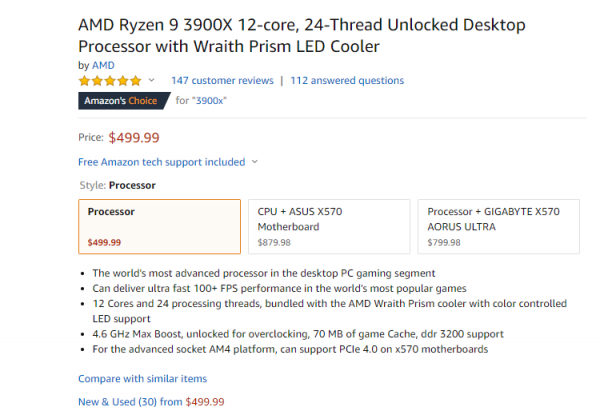
Task: Visit the AMD brand link
Action: (102, 65)
